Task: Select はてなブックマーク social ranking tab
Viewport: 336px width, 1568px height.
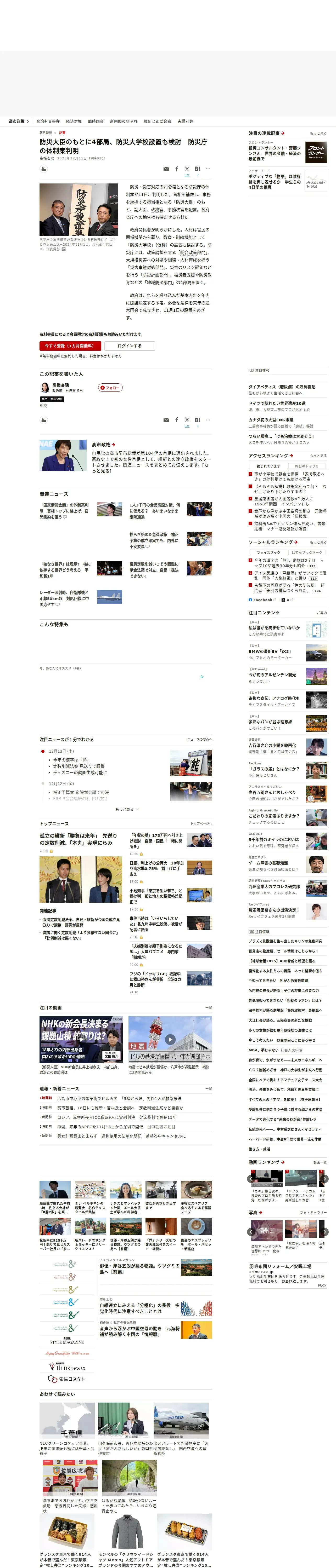Action: [307, 553]
